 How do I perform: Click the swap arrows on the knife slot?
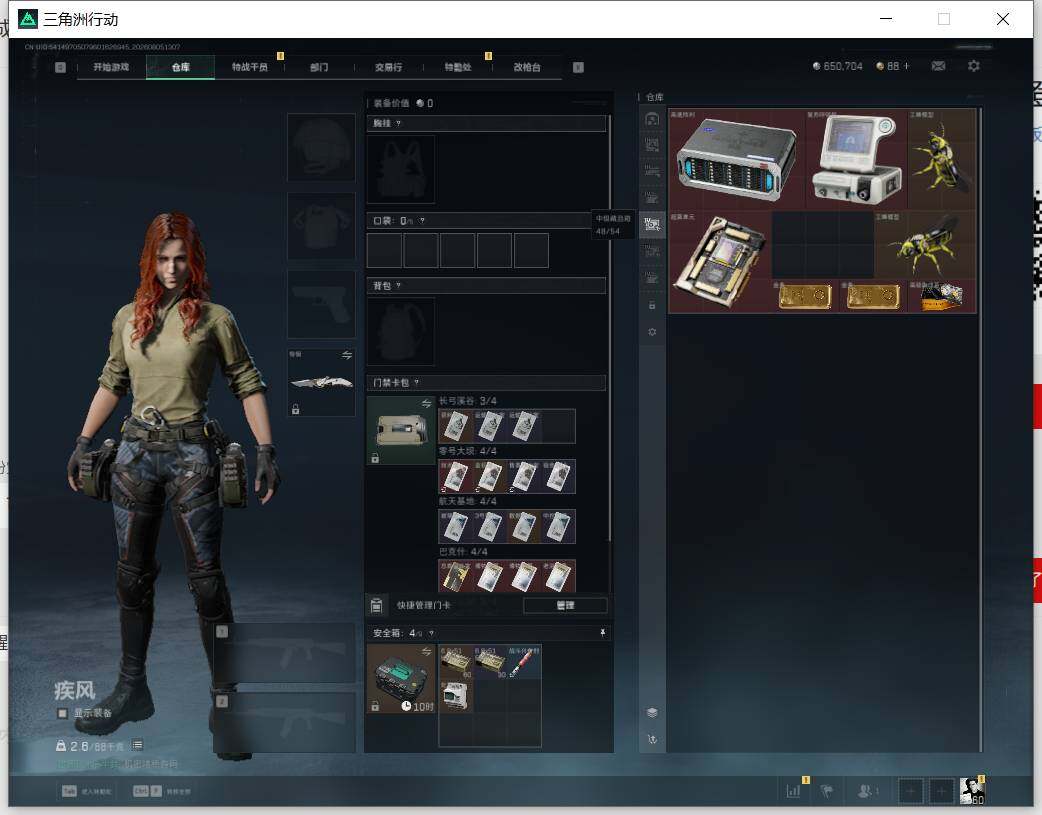pyautogui.click(x=347, y=355)
